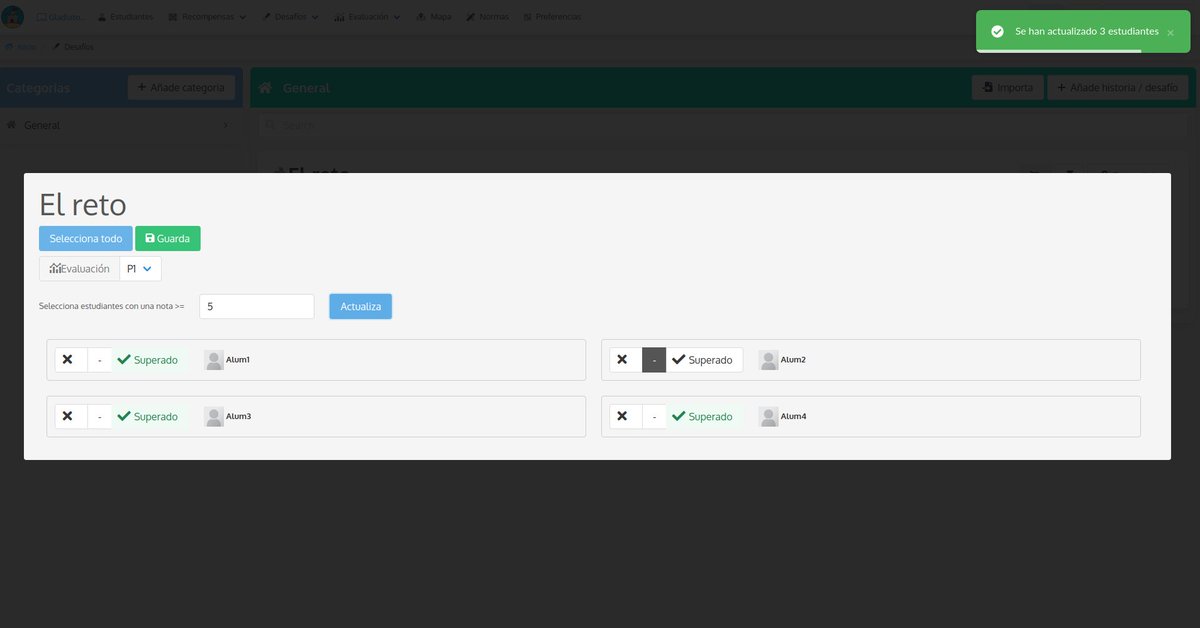This screenshot has height=628, width=1200.
Task: Click the pencil icon beside Desafíos in breadcrumb
Action: click(x=55, y=46)
